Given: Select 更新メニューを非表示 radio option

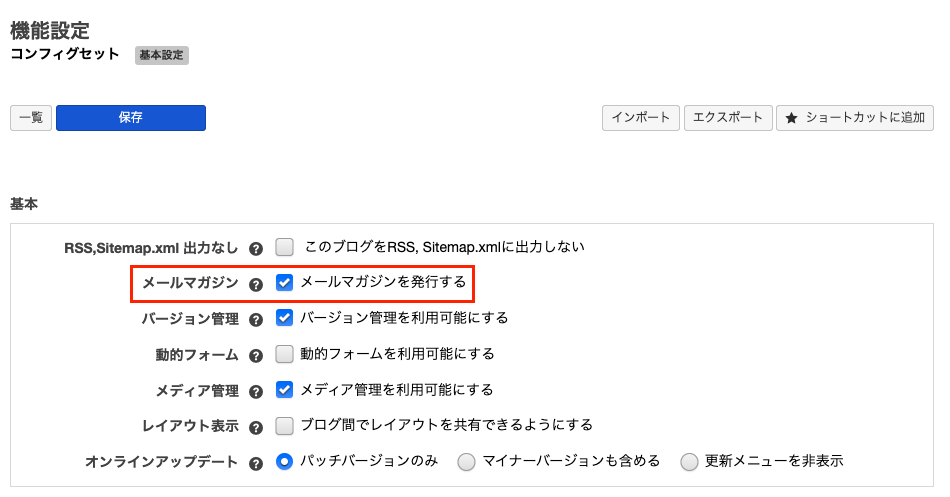Looking at the screenshot, I should [x=689, y=462].
